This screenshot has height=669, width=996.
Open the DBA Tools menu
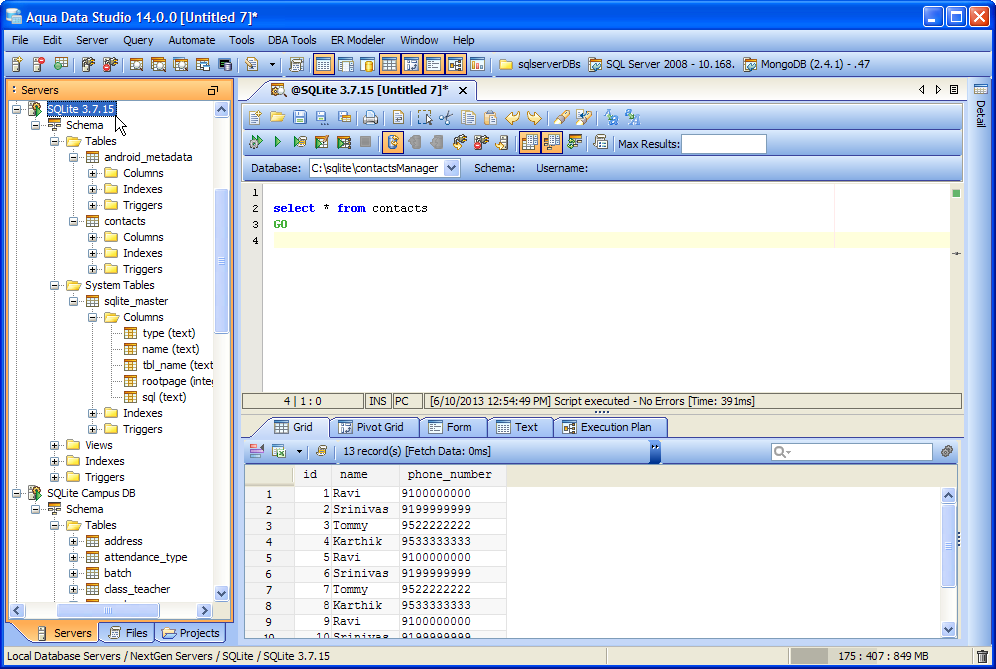pyautogui.click(x=292, y=40)
